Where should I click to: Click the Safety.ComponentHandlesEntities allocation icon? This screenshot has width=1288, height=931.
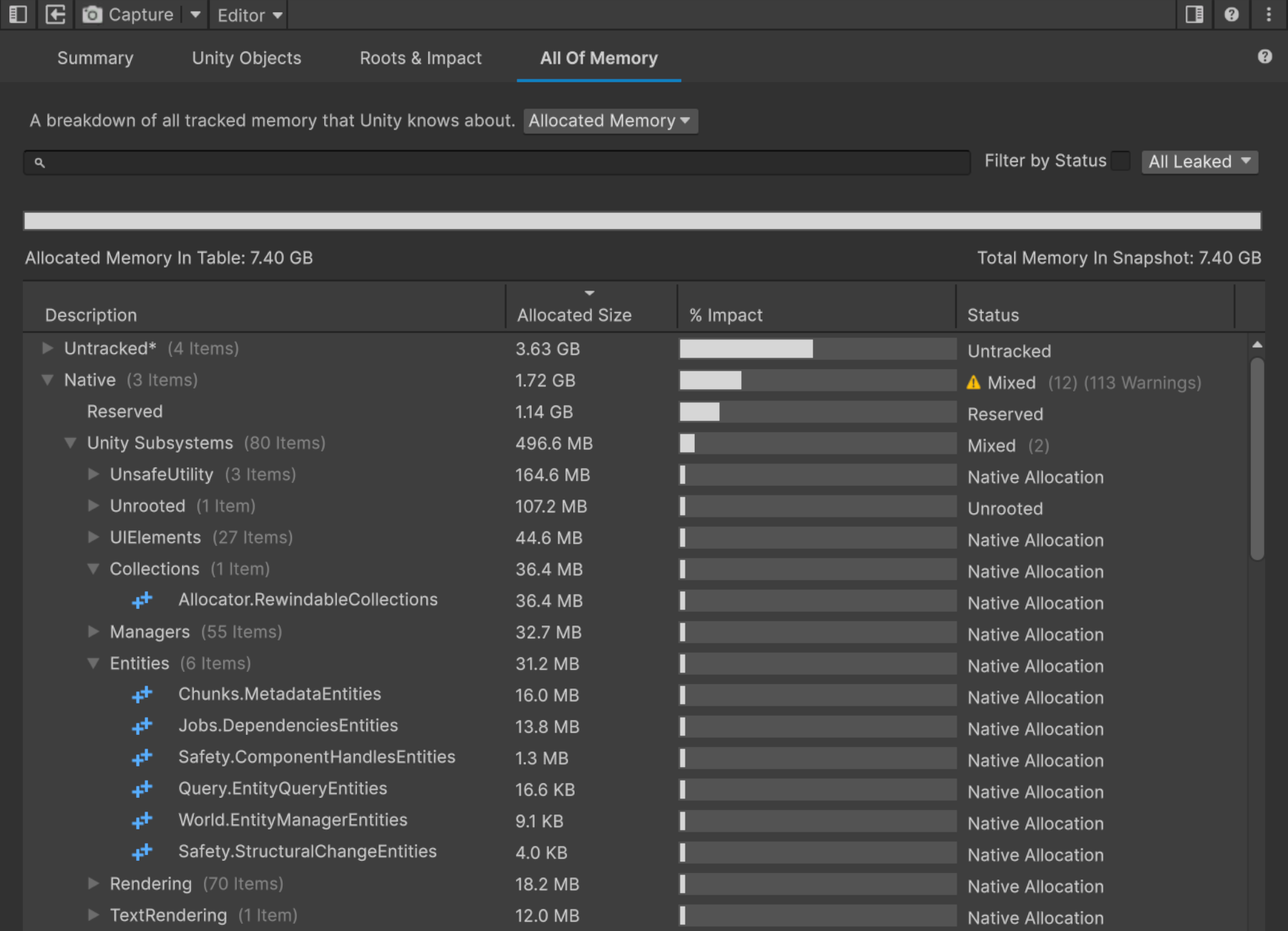pyautogui.click(x=142, y=758)
